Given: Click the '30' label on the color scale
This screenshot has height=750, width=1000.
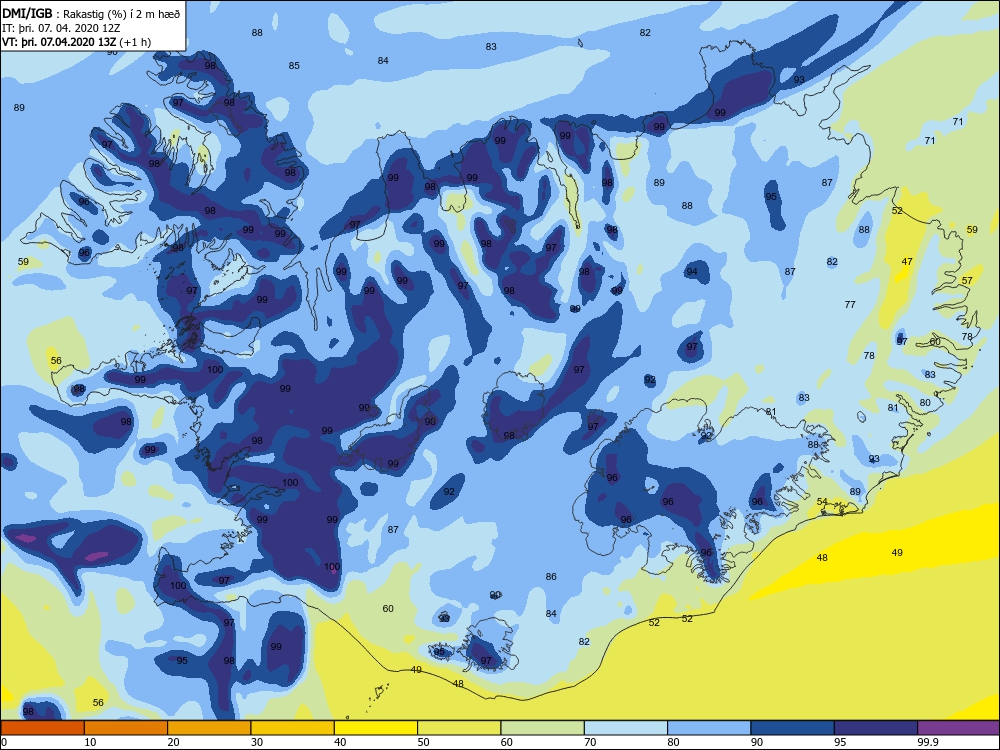Looking at the screenshot, I should pyautogui.click(x=257, y=742).
